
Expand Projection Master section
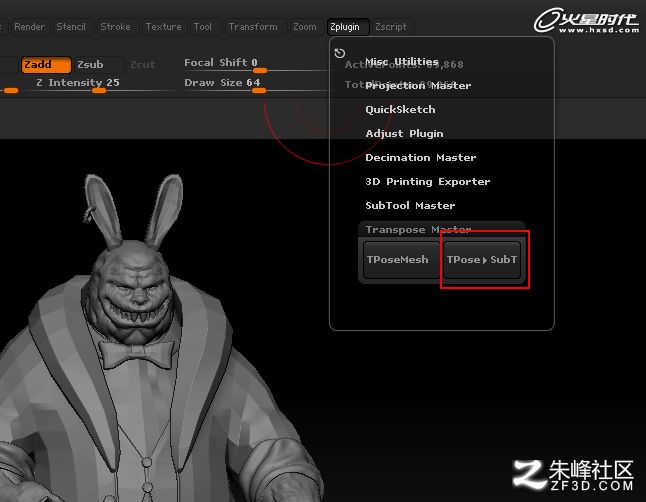pyautogui.click(x=418, y=86)
